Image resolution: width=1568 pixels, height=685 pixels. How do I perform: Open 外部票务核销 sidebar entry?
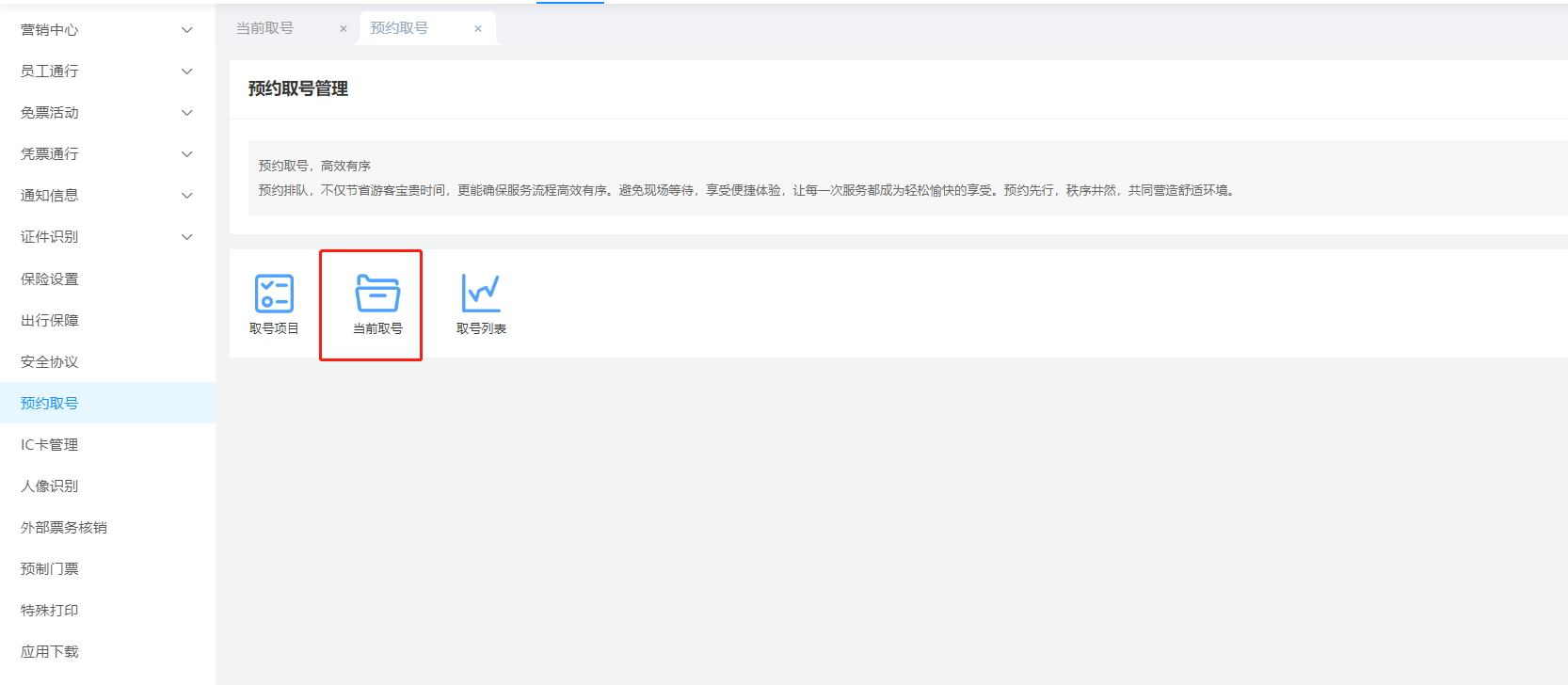(64, 528)
